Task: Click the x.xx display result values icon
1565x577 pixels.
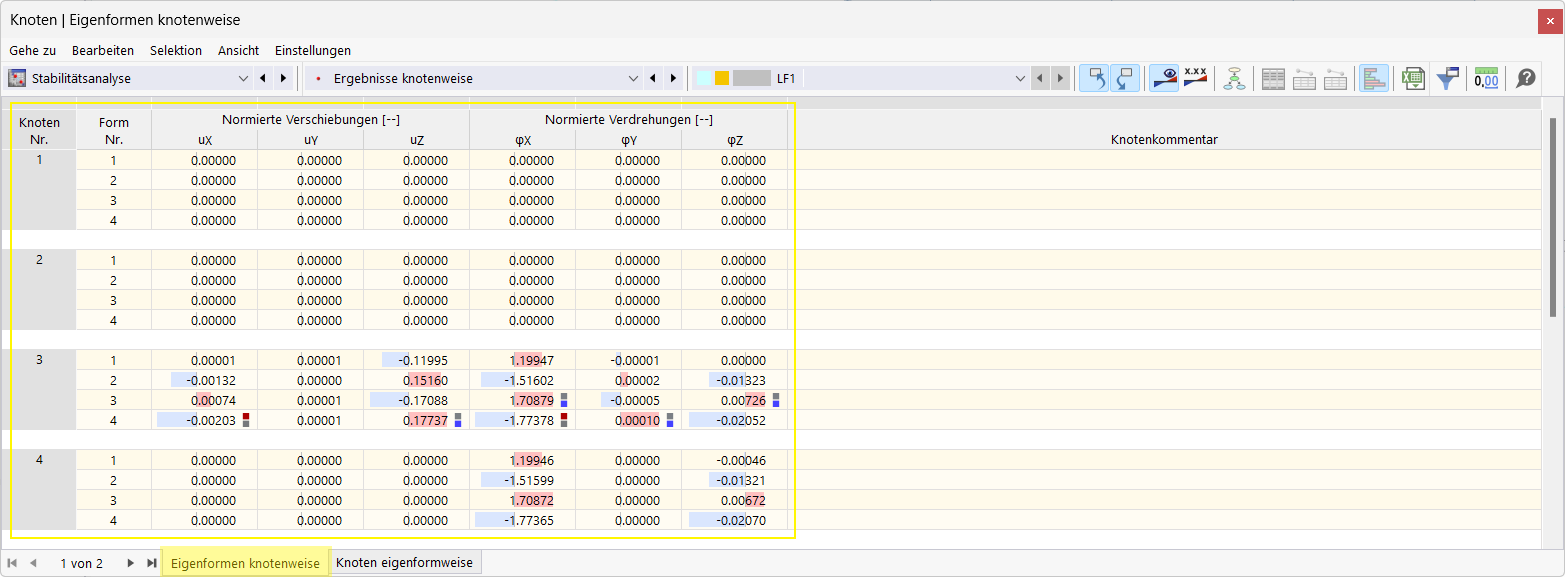Action: [x=1195, y=78]
